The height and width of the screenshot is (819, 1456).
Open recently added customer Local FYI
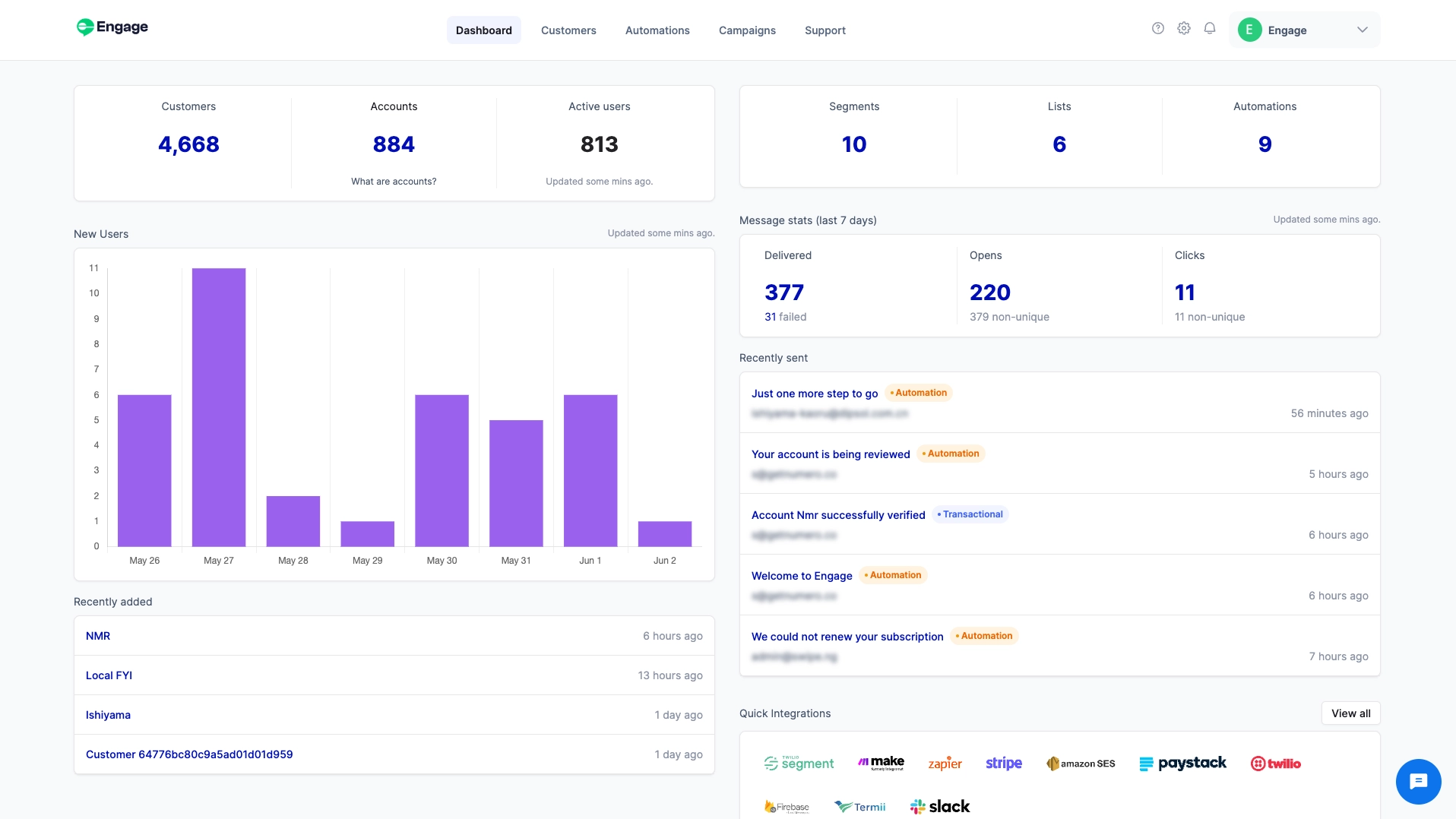click(x=109, y=675)
